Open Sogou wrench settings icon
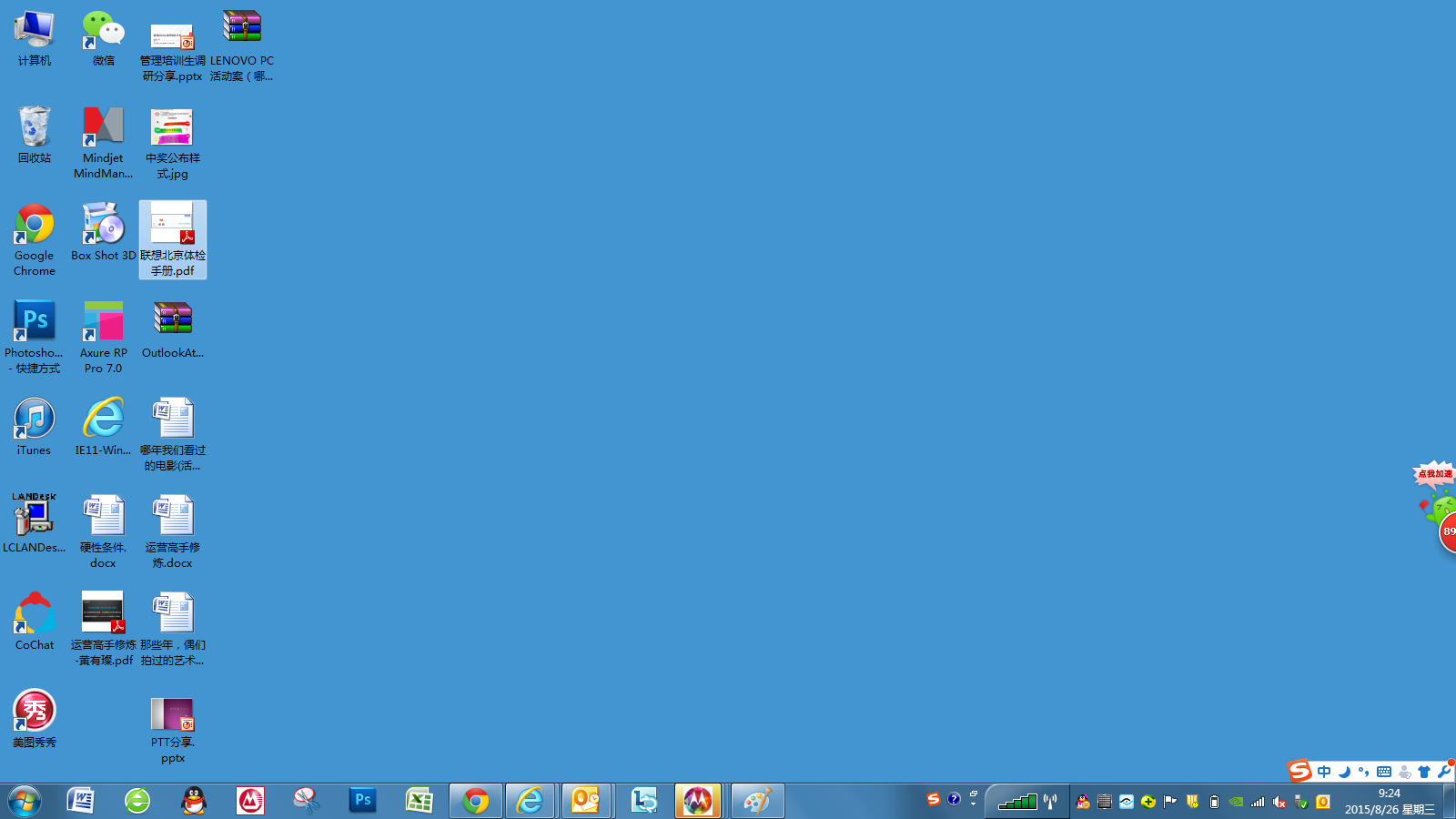 (x=1445, y=772)
